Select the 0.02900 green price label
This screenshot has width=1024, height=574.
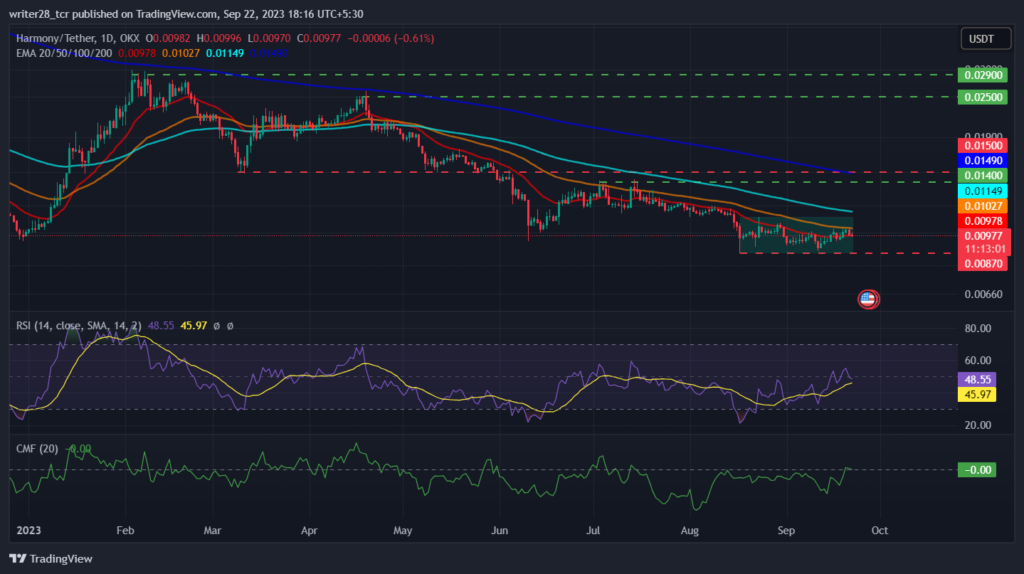[x=983, y=75]
